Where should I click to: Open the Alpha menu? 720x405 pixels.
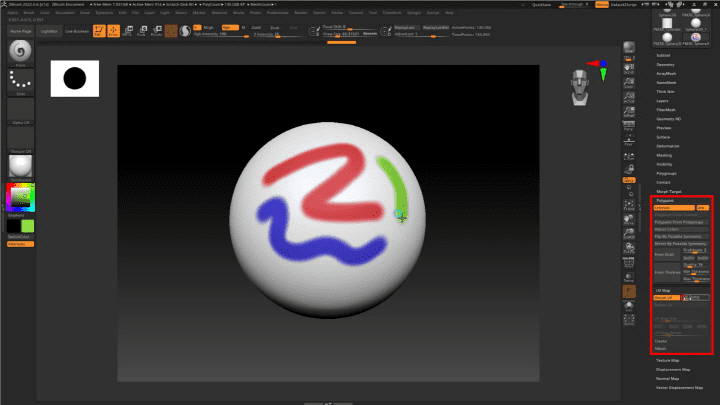12,13
